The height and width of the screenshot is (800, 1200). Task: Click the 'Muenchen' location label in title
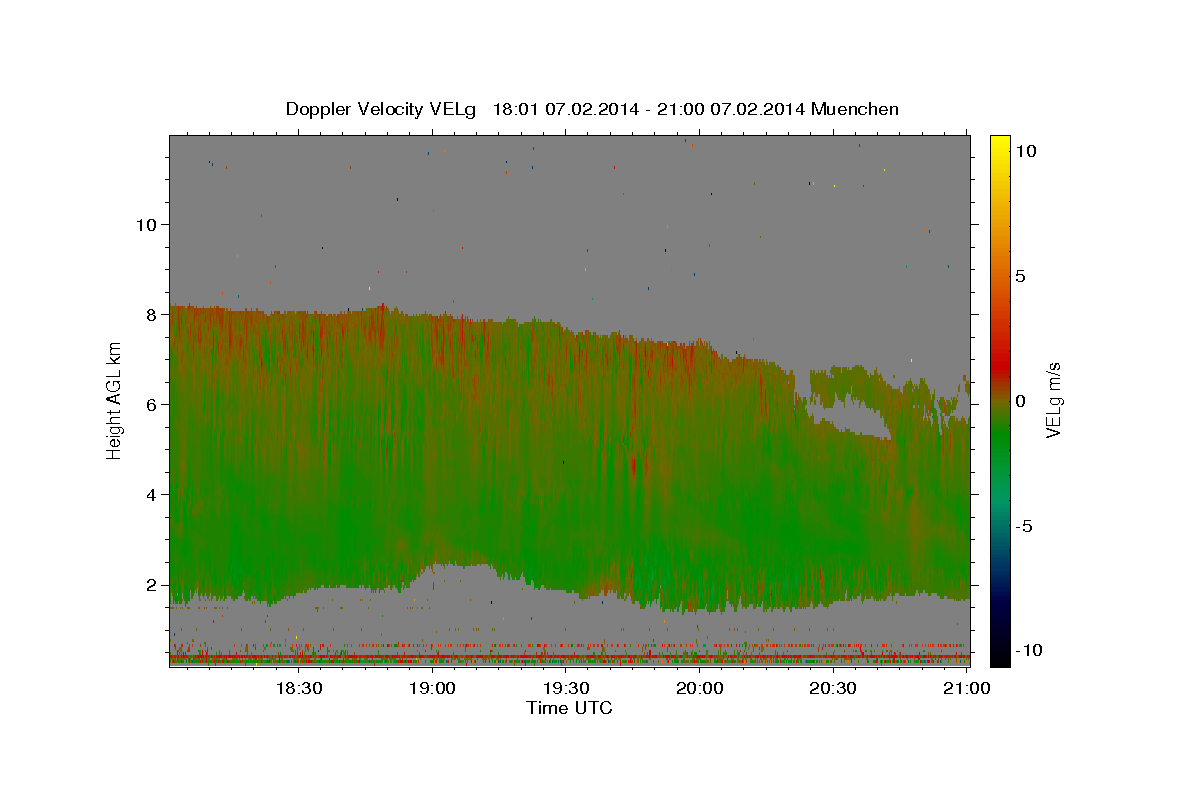(x=855, y=109)
